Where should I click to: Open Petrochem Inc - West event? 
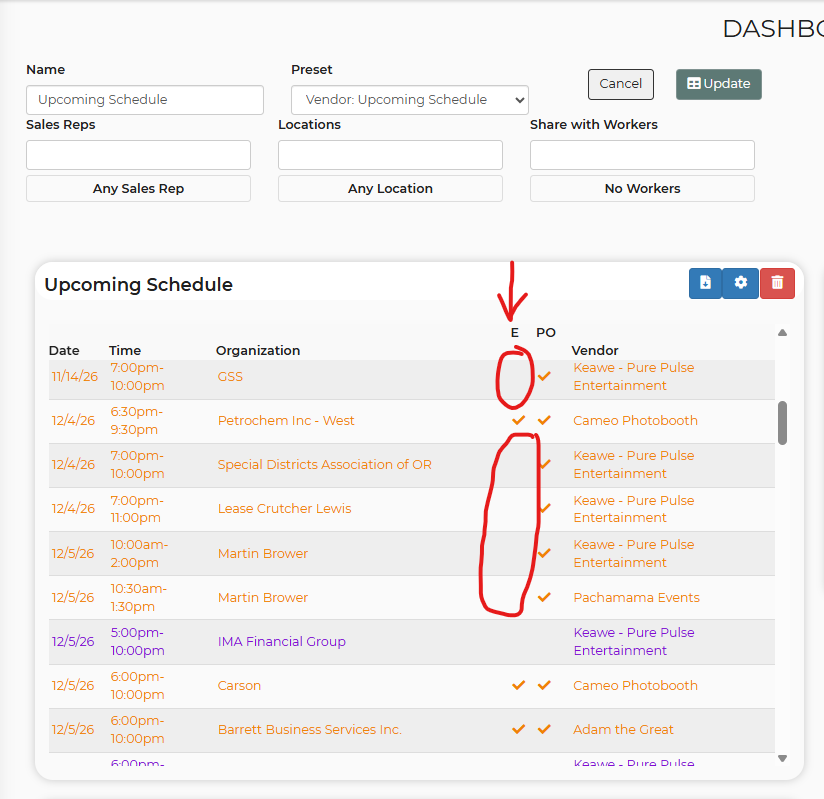tap(286, 421)
